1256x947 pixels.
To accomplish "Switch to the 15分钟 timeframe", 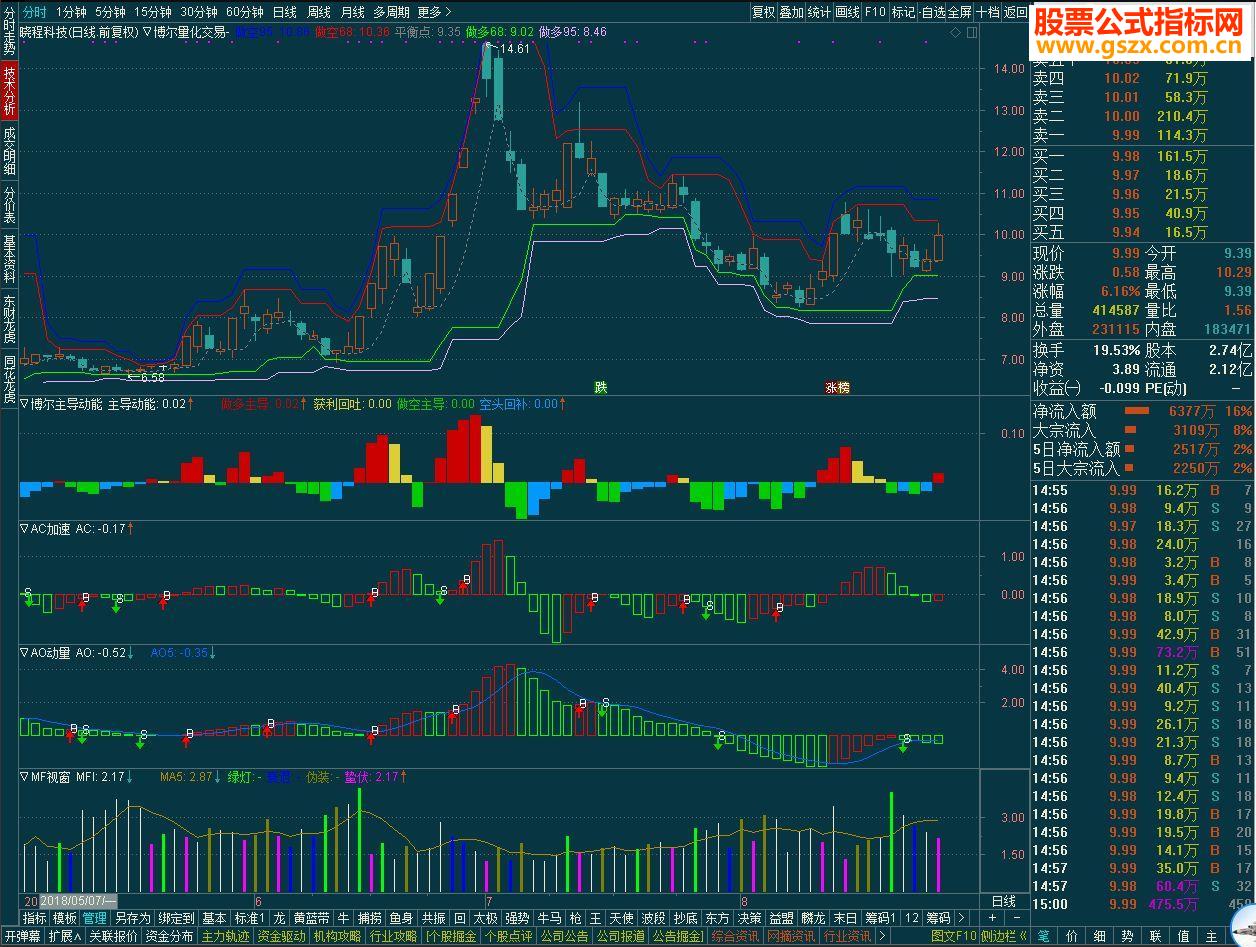I will (153, 12).
